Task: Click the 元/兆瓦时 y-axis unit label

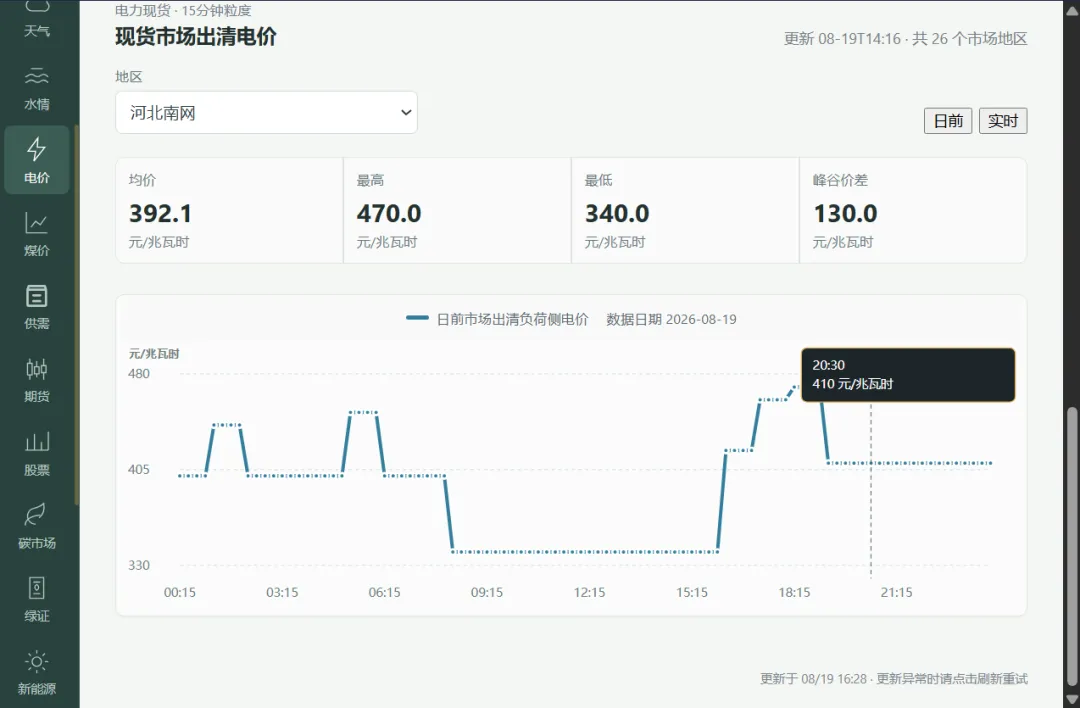Action: (x=154, y=353)
